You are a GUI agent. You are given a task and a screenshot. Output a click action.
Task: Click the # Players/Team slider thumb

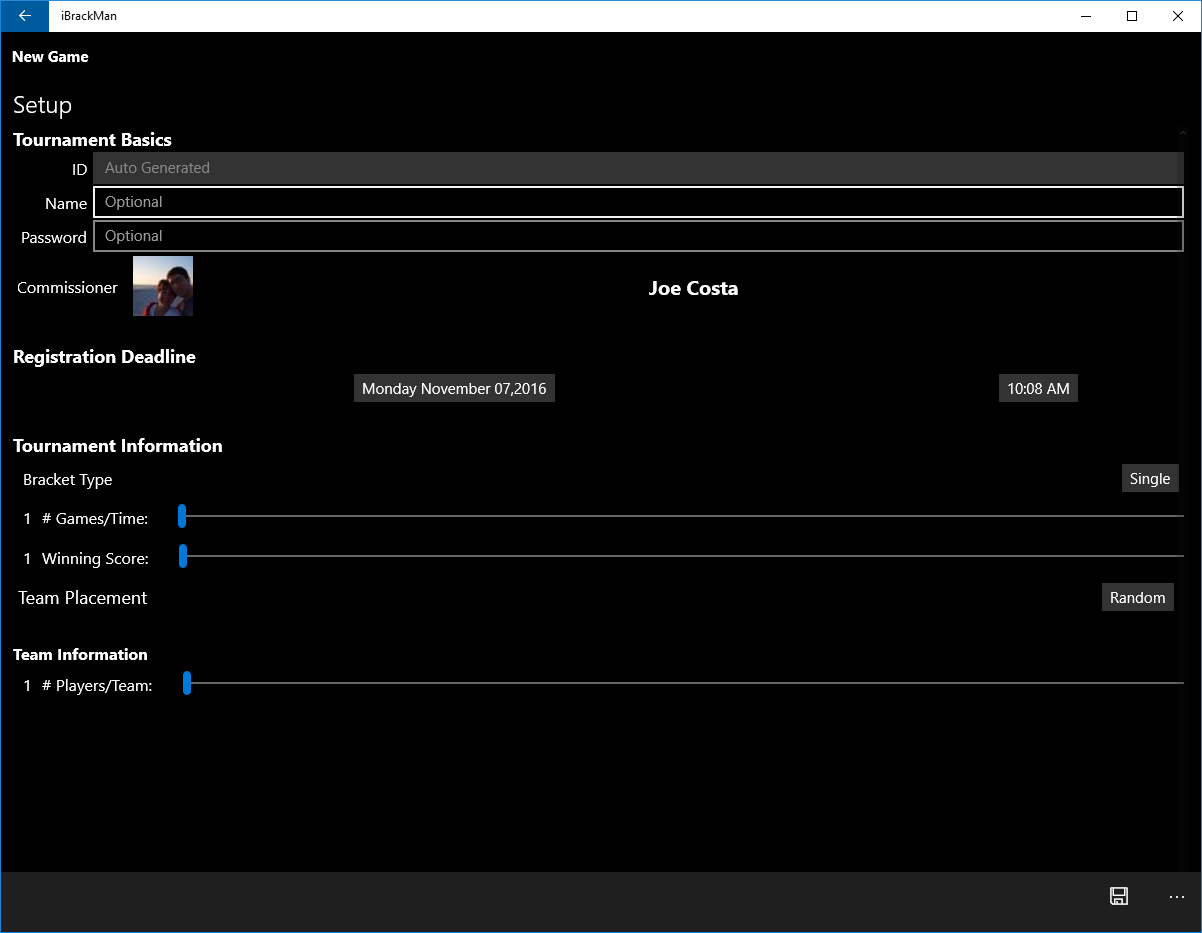[x=187, y=683]
